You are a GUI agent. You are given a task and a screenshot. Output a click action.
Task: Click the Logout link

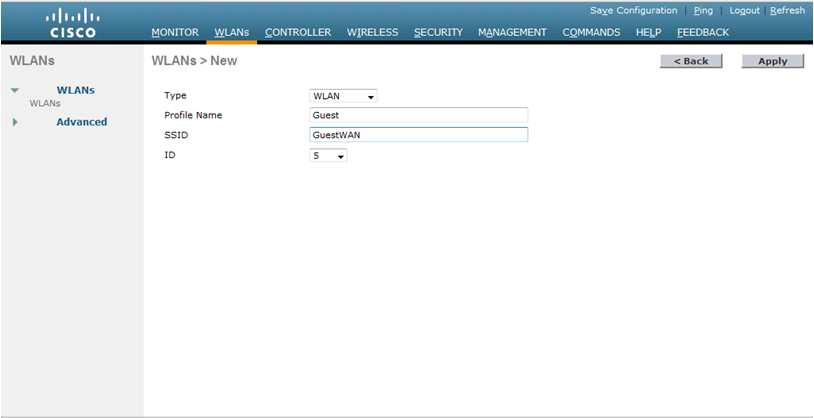pyautogui.click(x=744, y=10)
